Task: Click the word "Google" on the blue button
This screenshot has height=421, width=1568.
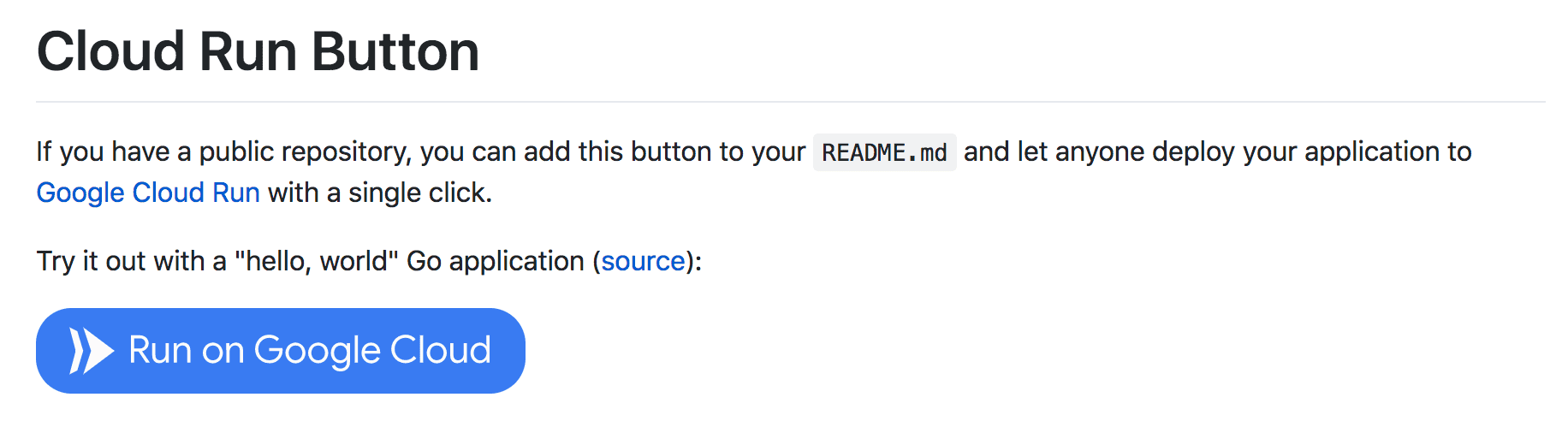Action: [318, 351]
